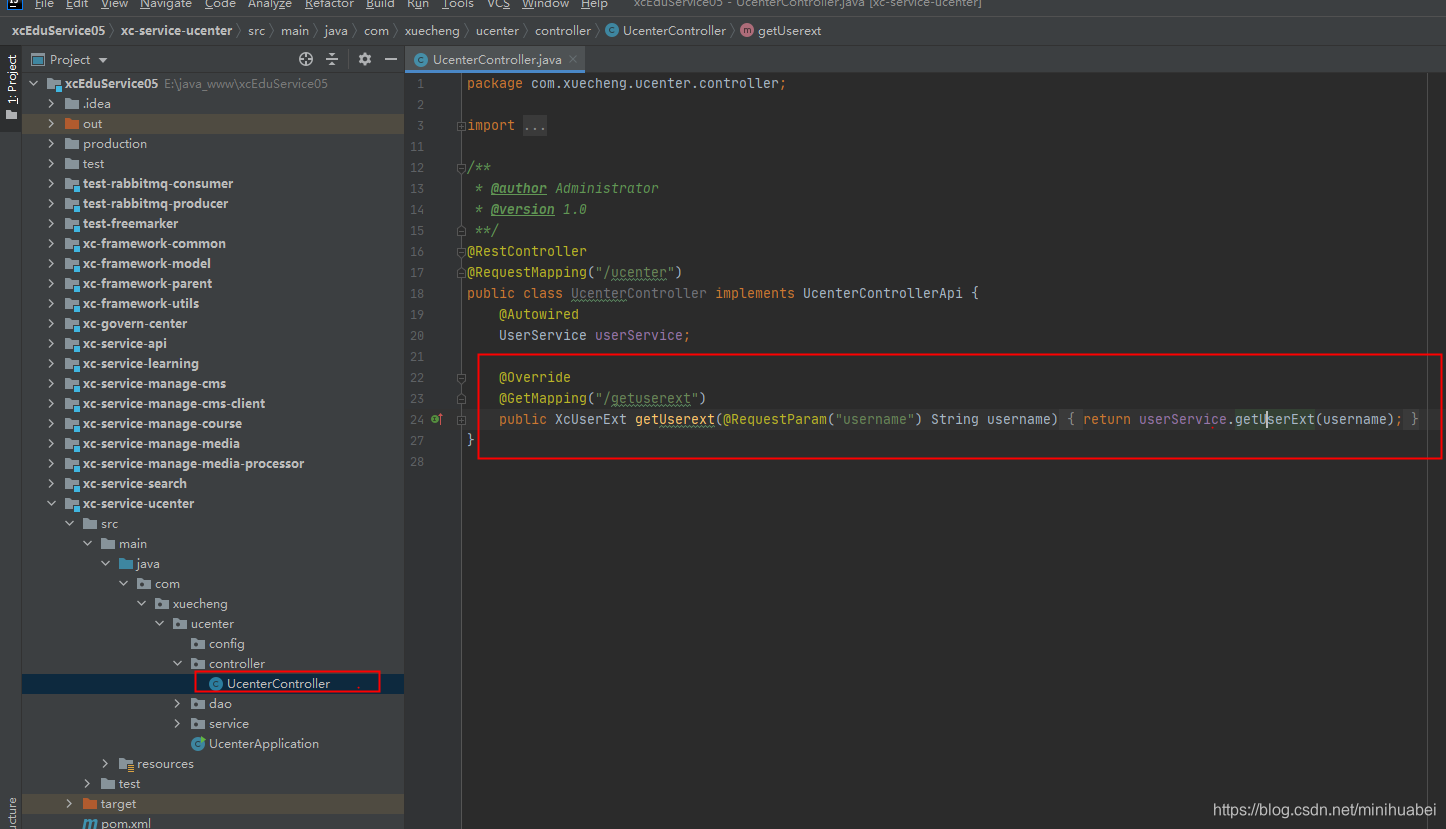Screen dimensions: 1446x829
Task: Select test-freemarker module
Action: (130, 224)
